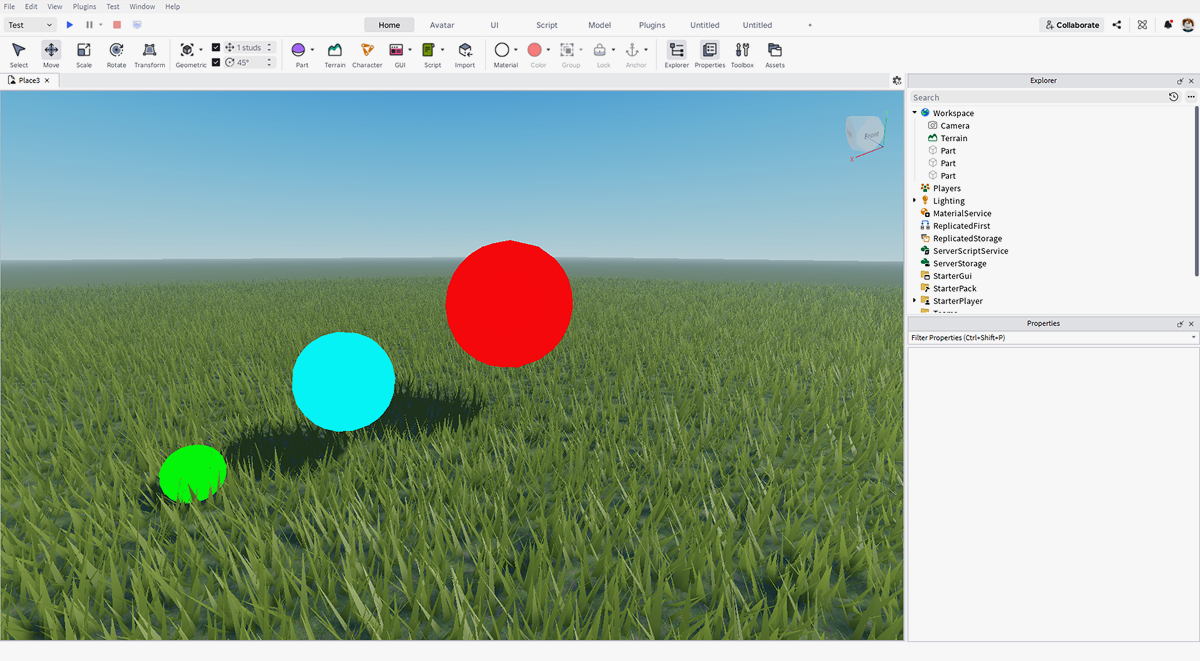This screenshot has width=1200, height=661.
Task: Open the Test mode dropdown
Action: pyautogui.click(x=30, y=25)
